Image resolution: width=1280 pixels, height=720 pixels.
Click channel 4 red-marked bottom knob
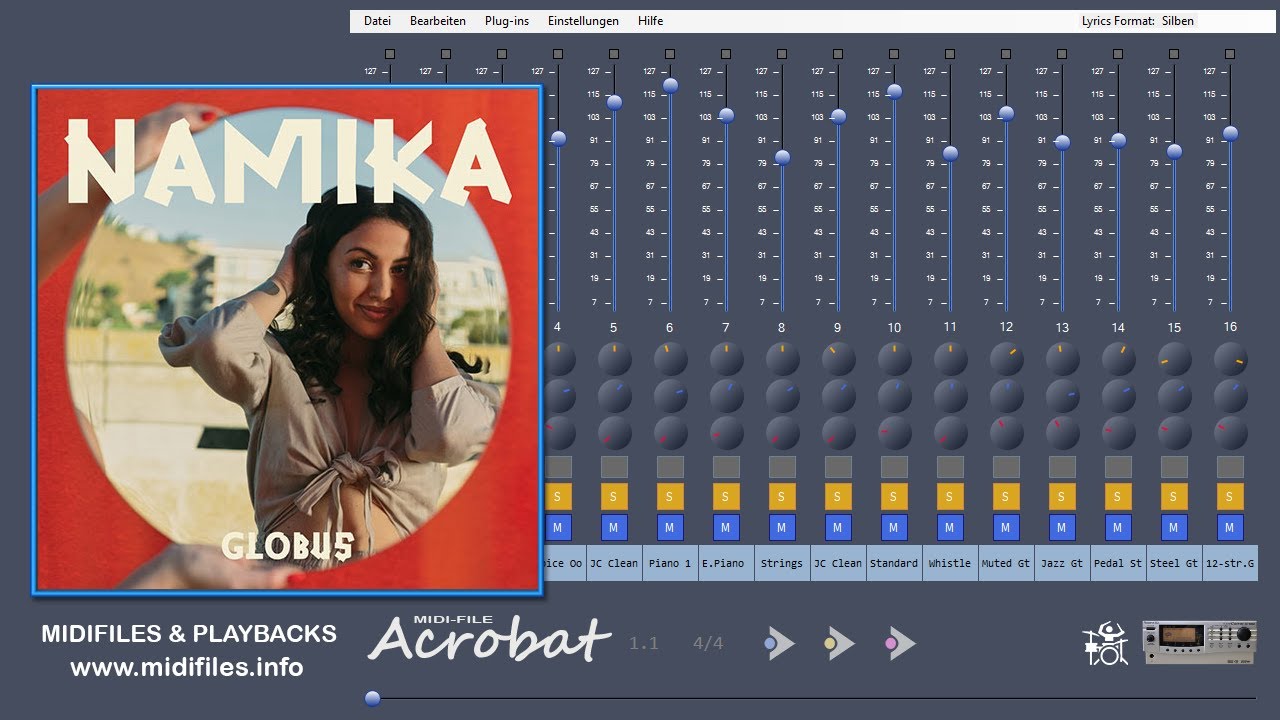(x=558, y=433)
